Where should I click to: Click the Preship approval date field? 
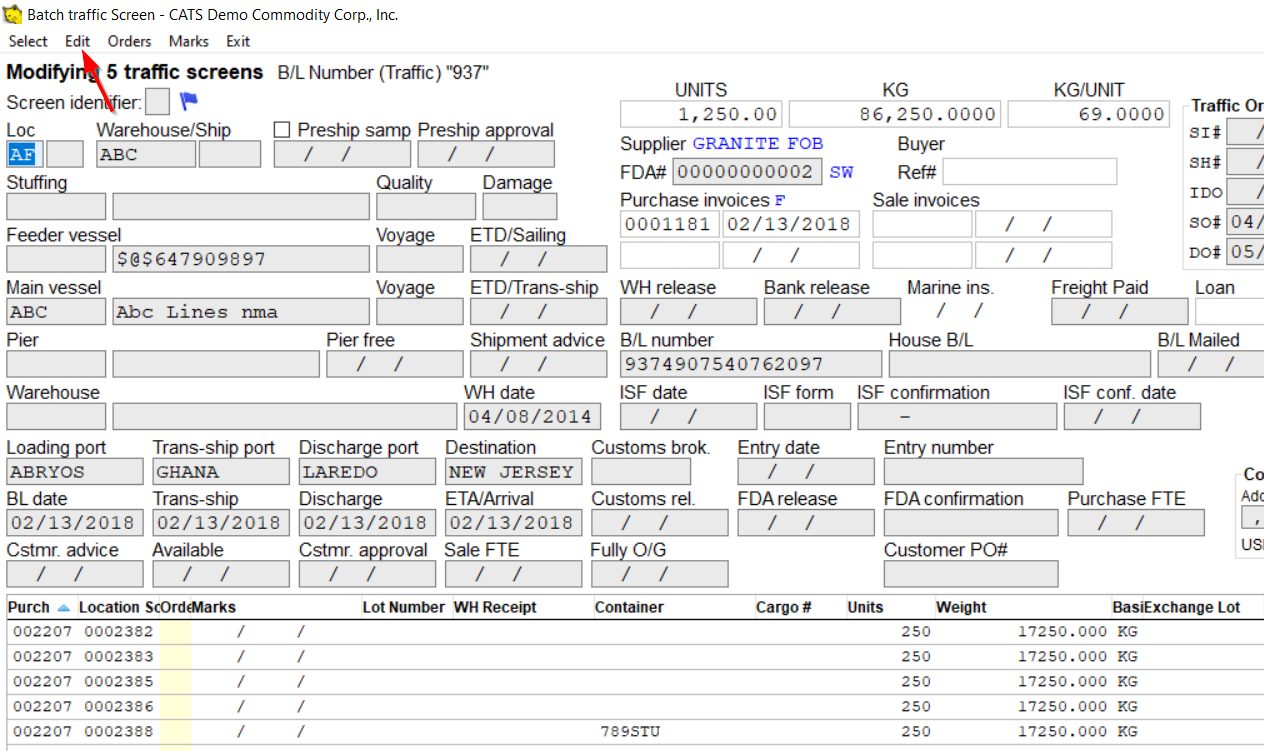486,154
